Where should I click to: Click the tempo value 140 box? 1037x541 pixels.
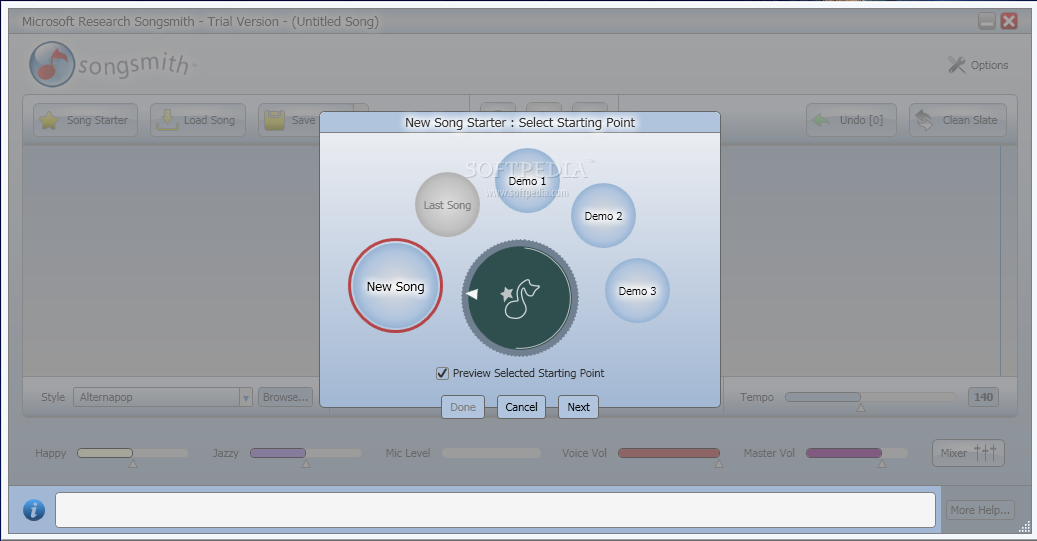(983, 397)
